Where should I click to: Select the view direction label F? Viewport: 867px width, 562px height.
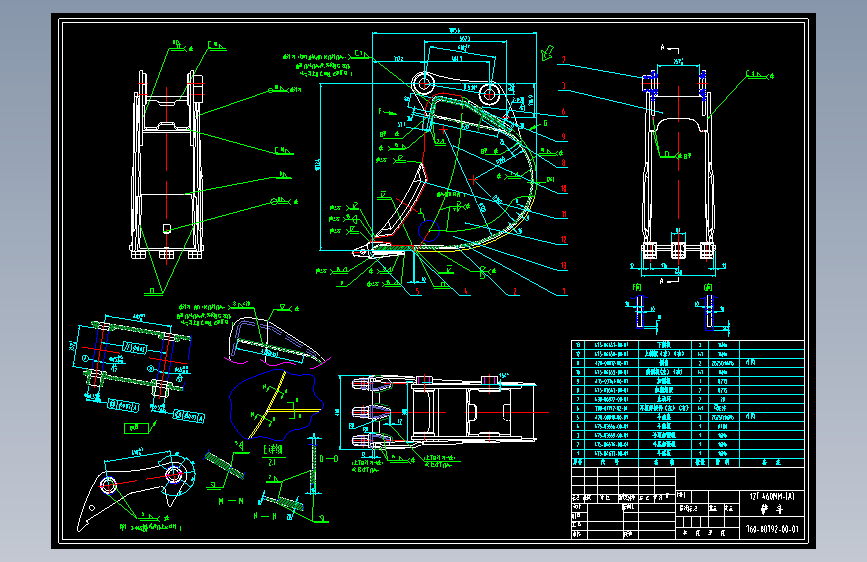[380, 111]
